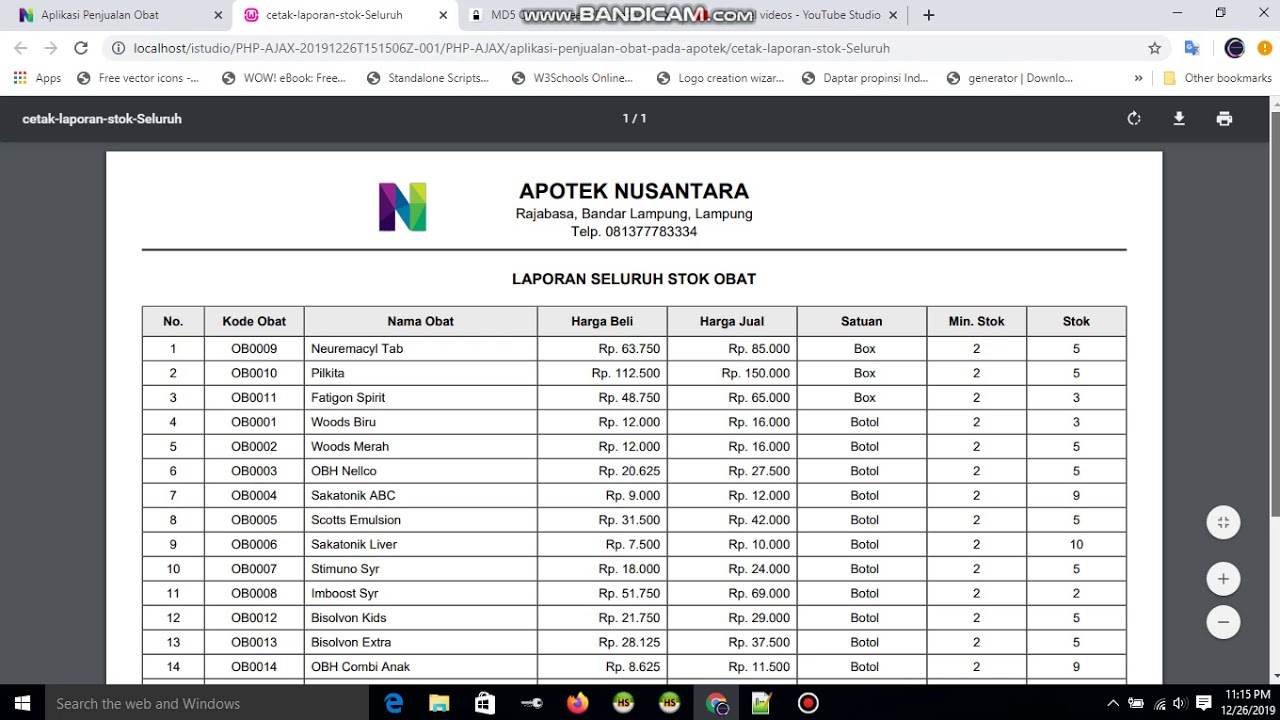1280x720 pixels.
Task: Select Neuremacyl Tab medicine name
Action: 357,349
